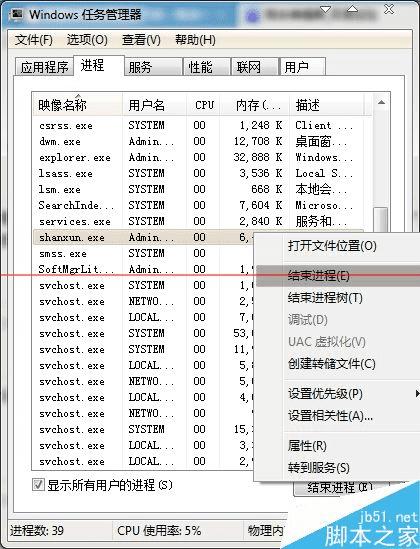Image resolution: width=420 pixels, height=549 pixels.
Task: Sort by 描述 column header
Action: click(327, 104)
